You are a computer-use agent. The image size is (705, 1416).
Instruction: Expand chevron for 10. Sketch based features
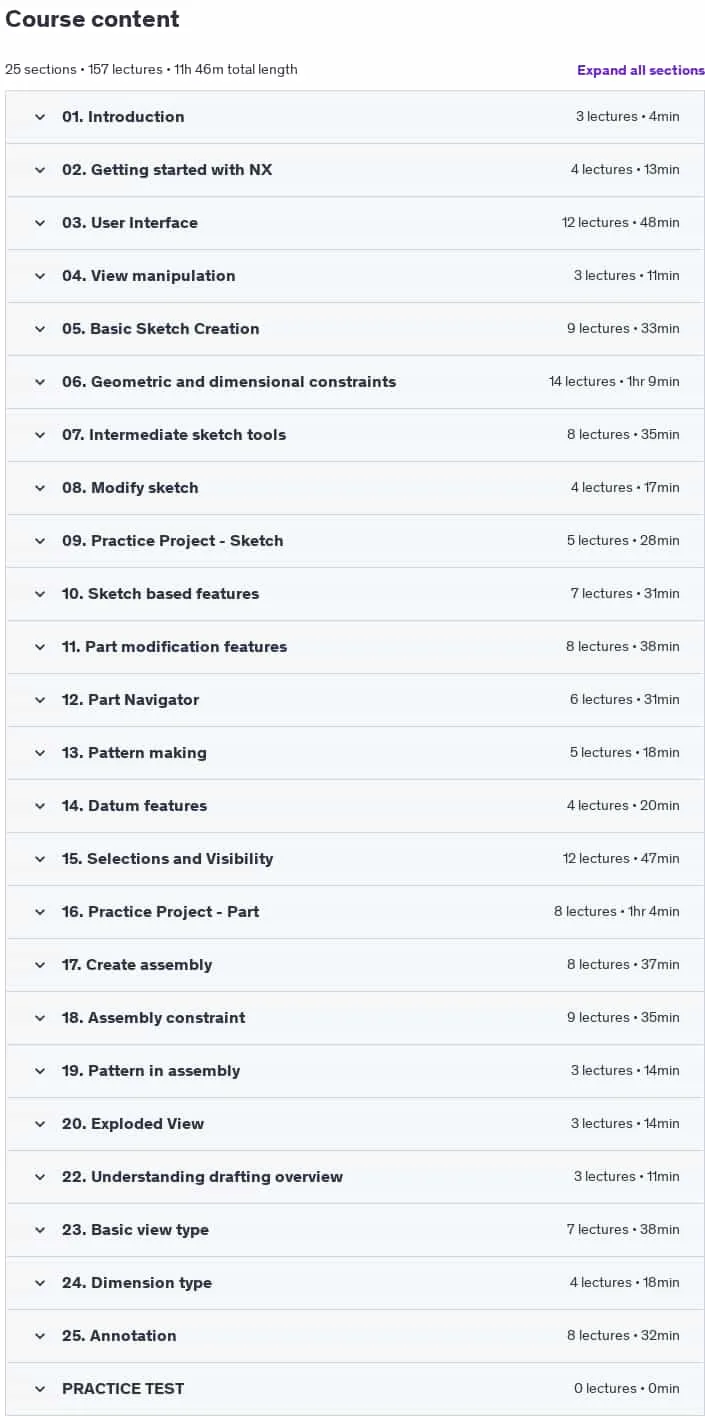coord(40,594)
